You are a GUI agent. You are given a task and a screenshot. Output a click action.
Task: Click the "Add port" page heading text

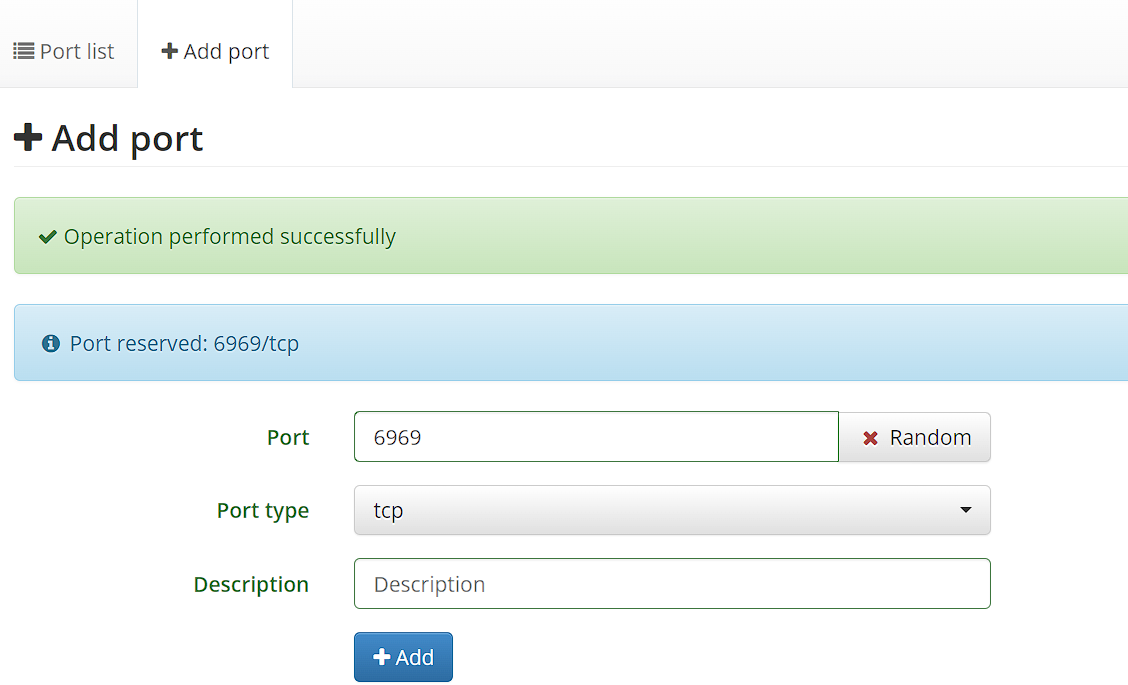click(x=127, y=138)
